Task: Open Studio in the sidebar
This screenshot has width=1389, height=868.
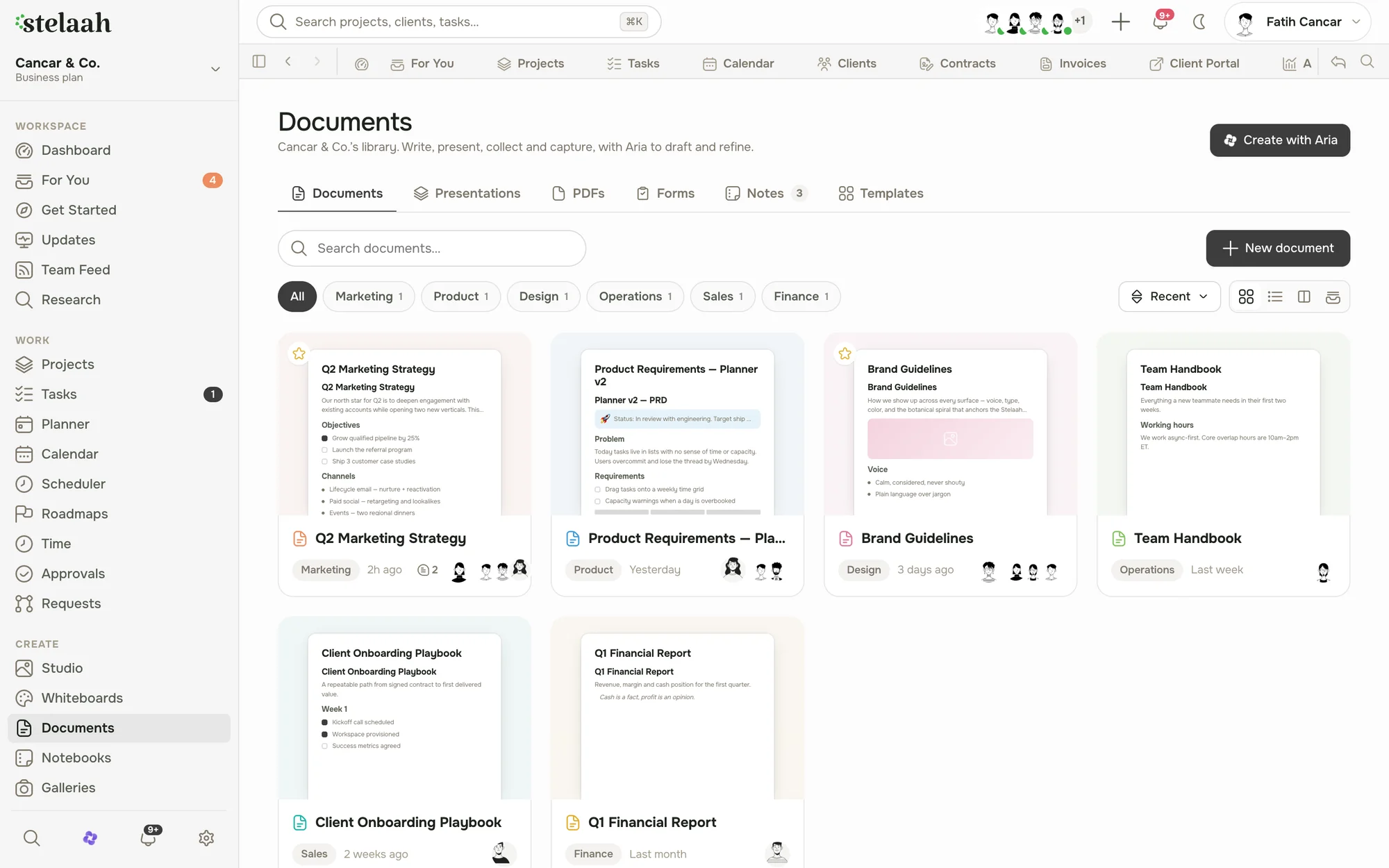Action: click(x=119, y=668)
